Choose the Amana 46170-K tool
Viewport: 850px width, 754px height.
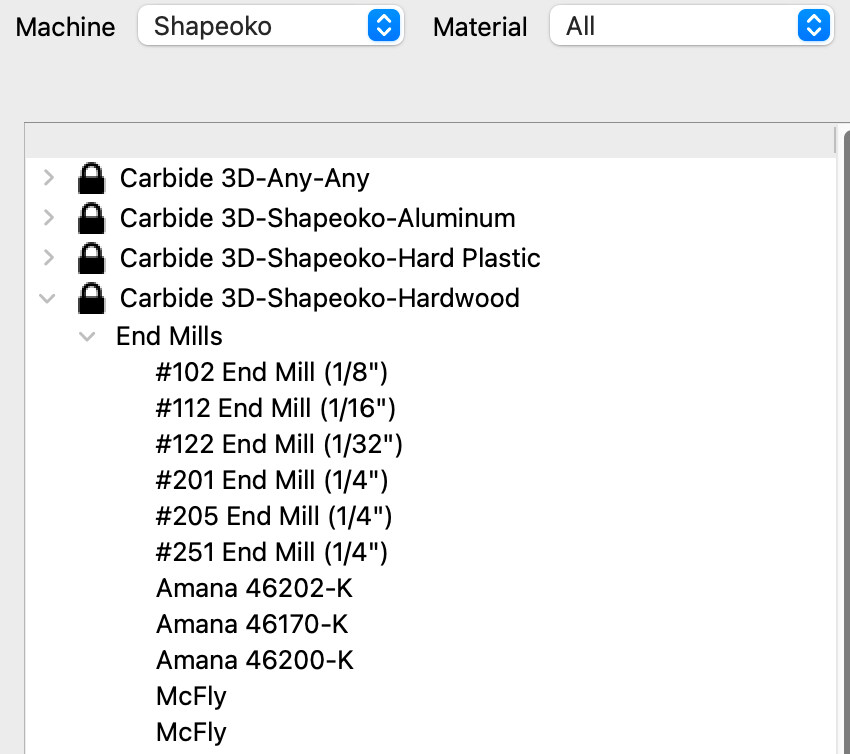(252, 624)
